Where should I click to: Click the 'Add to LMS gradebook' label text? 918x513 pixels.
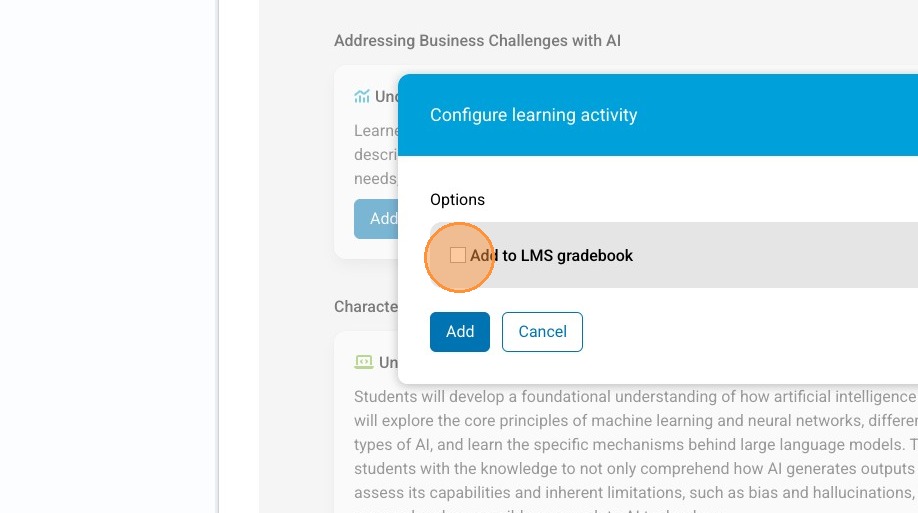(x=552, y=256)
